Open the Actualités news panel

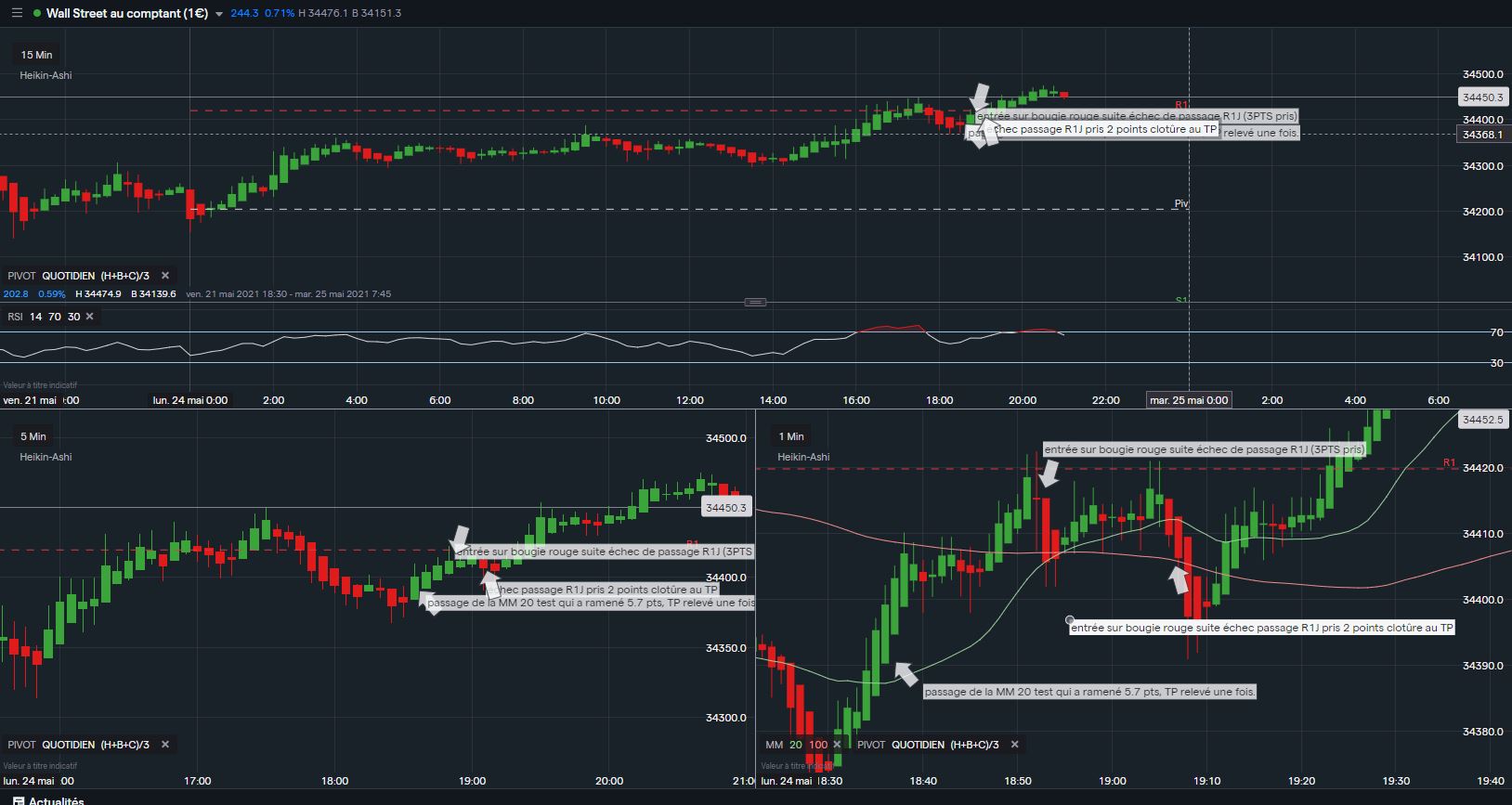click(x=48, y=800)
